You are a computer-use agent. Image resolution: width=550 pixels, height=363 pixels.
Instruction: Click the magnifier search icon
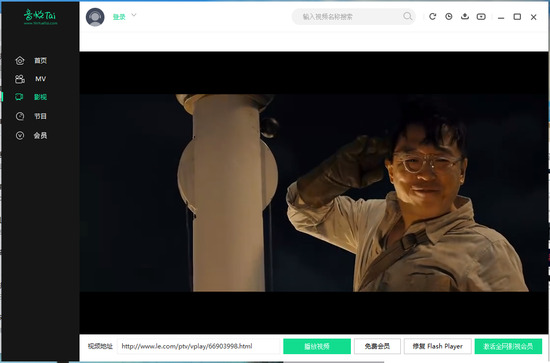tap(408, 16)
